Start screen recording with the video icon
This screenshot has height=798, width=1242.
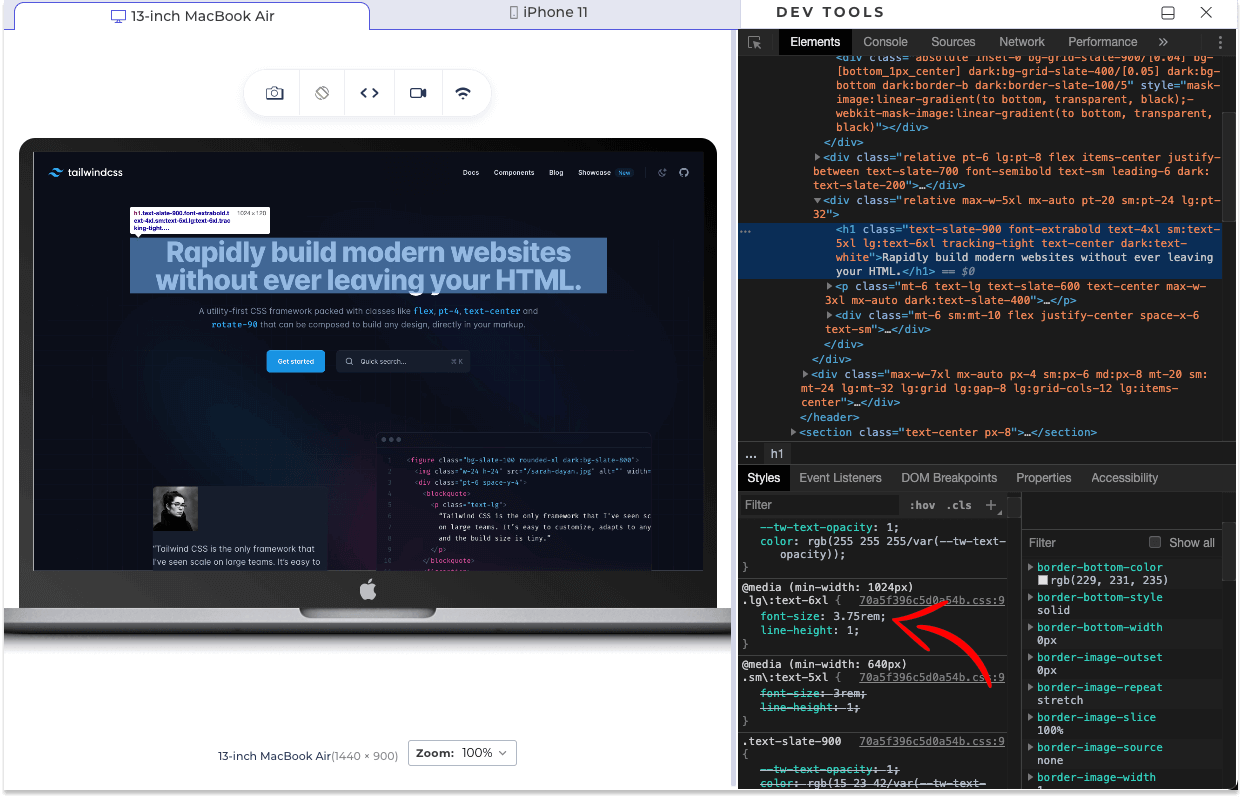(417, 92)
